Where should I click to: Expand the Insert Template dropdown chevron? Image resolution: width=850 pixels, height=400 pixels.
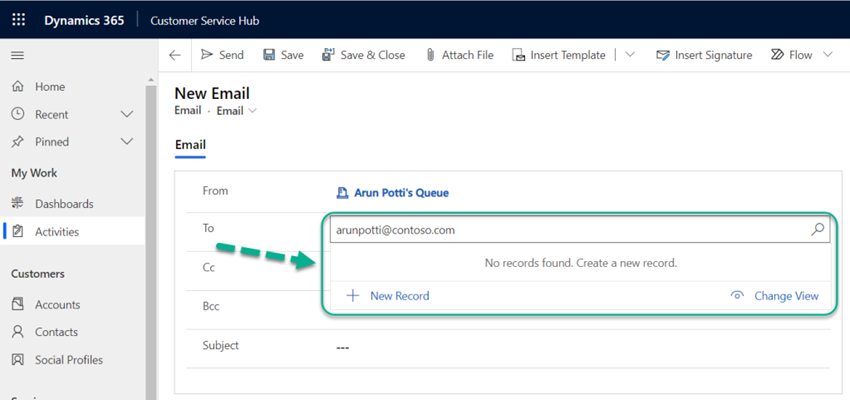point(630,55)
